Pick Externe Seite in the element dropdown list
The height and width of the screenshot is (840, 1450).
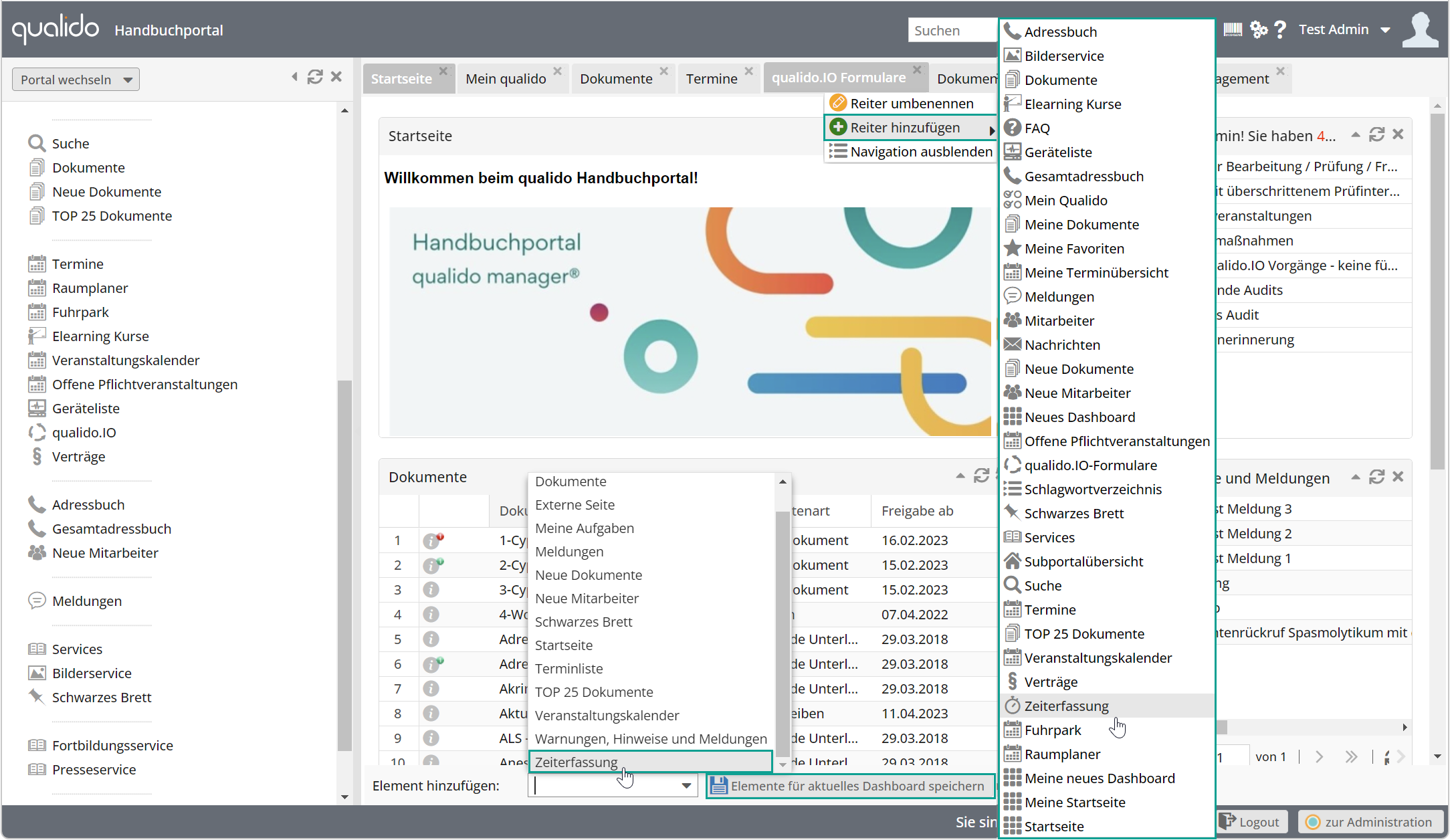651,504
